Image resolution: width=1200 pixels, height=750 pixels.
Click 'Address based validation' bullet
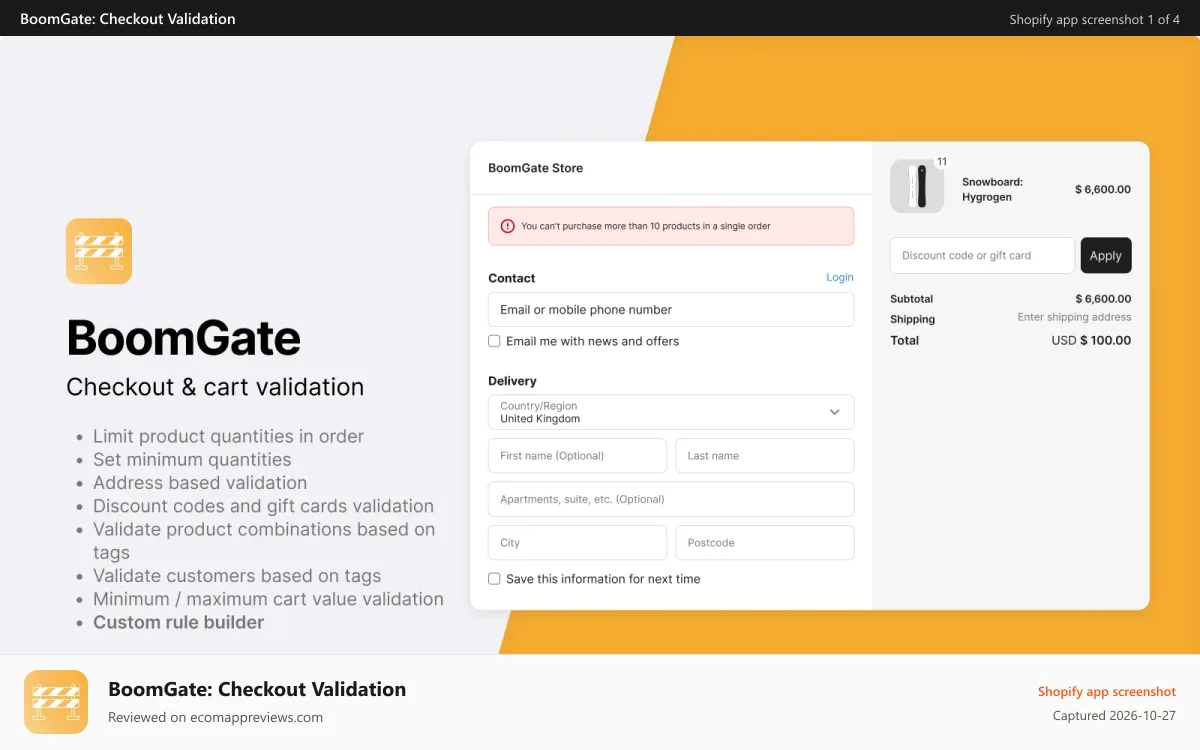tap(200, 482)
